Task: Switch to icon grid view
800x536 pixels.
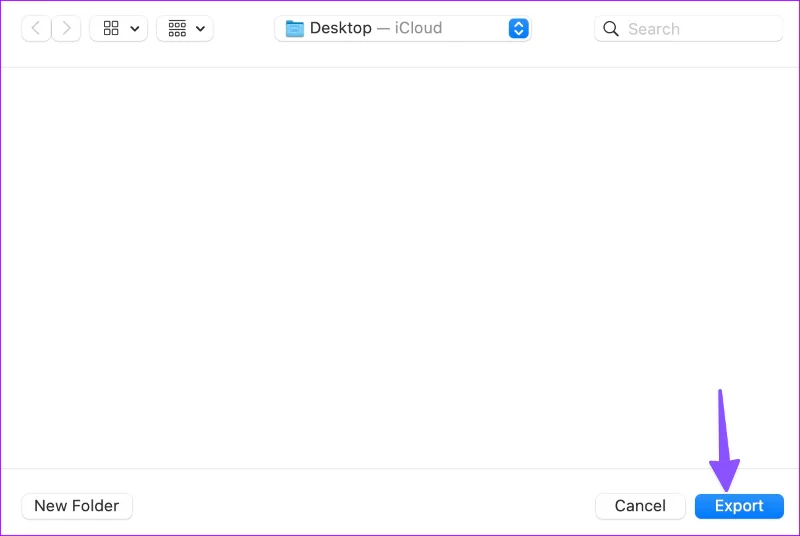Action: pyautogui.click(x=111, y=29)
